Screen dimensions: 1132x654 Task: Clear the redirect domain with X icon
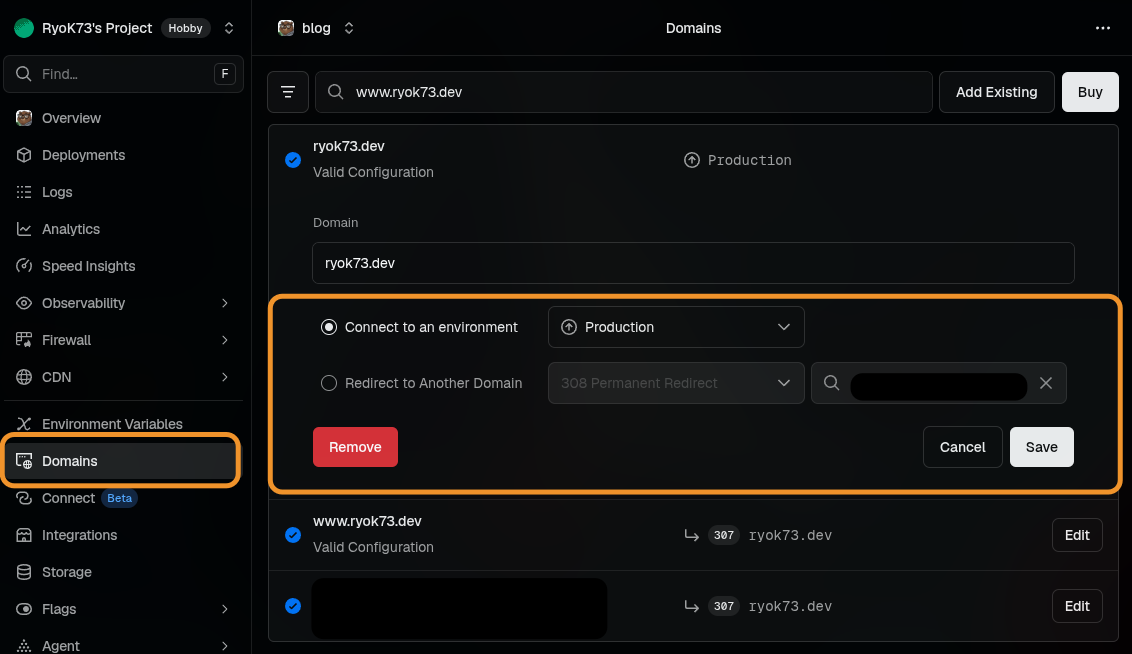point(1045,383)
